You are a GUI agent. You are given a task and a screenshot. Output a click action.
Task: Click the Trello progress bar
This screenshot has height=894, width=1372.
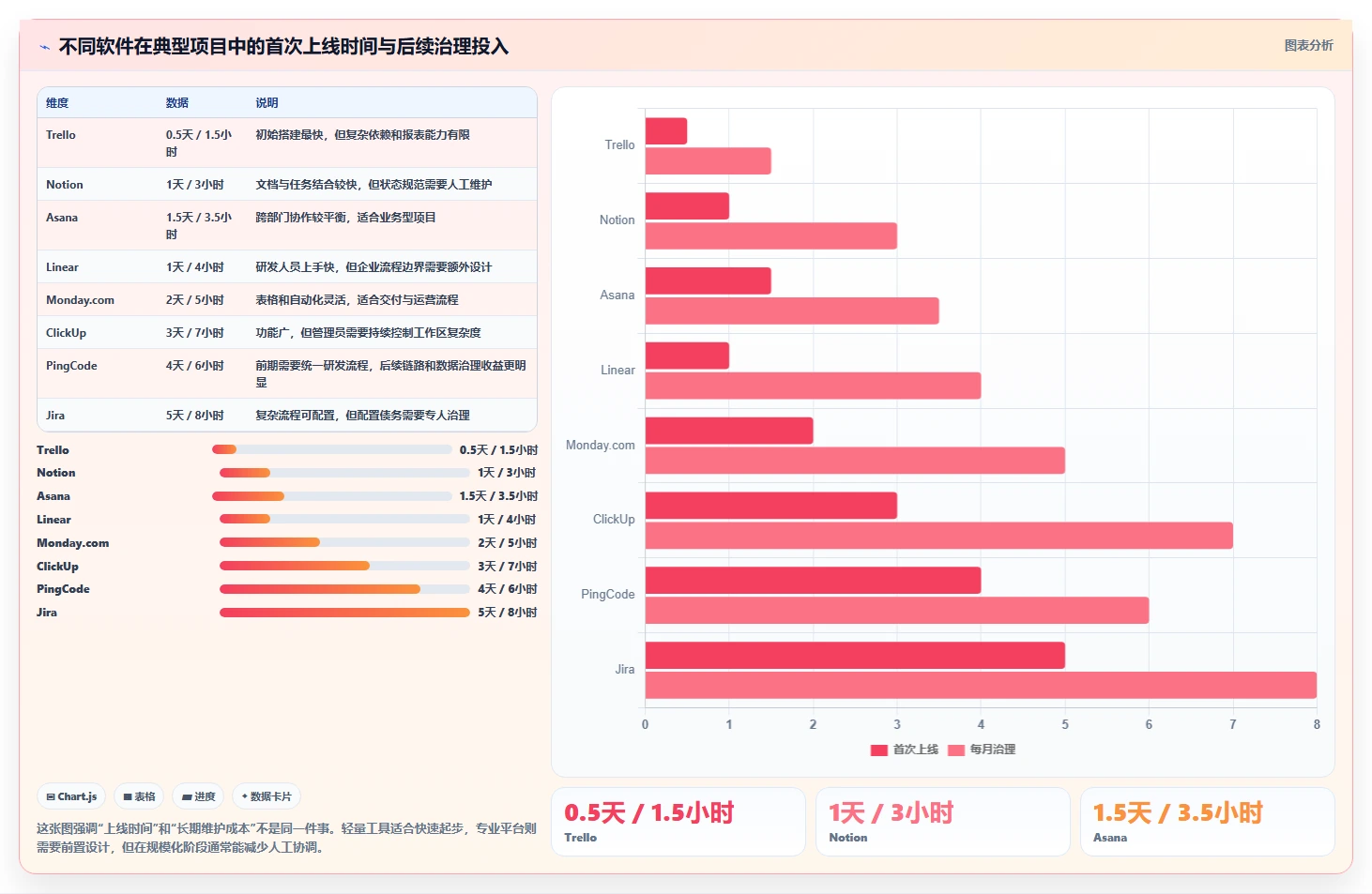pos(332,449)
